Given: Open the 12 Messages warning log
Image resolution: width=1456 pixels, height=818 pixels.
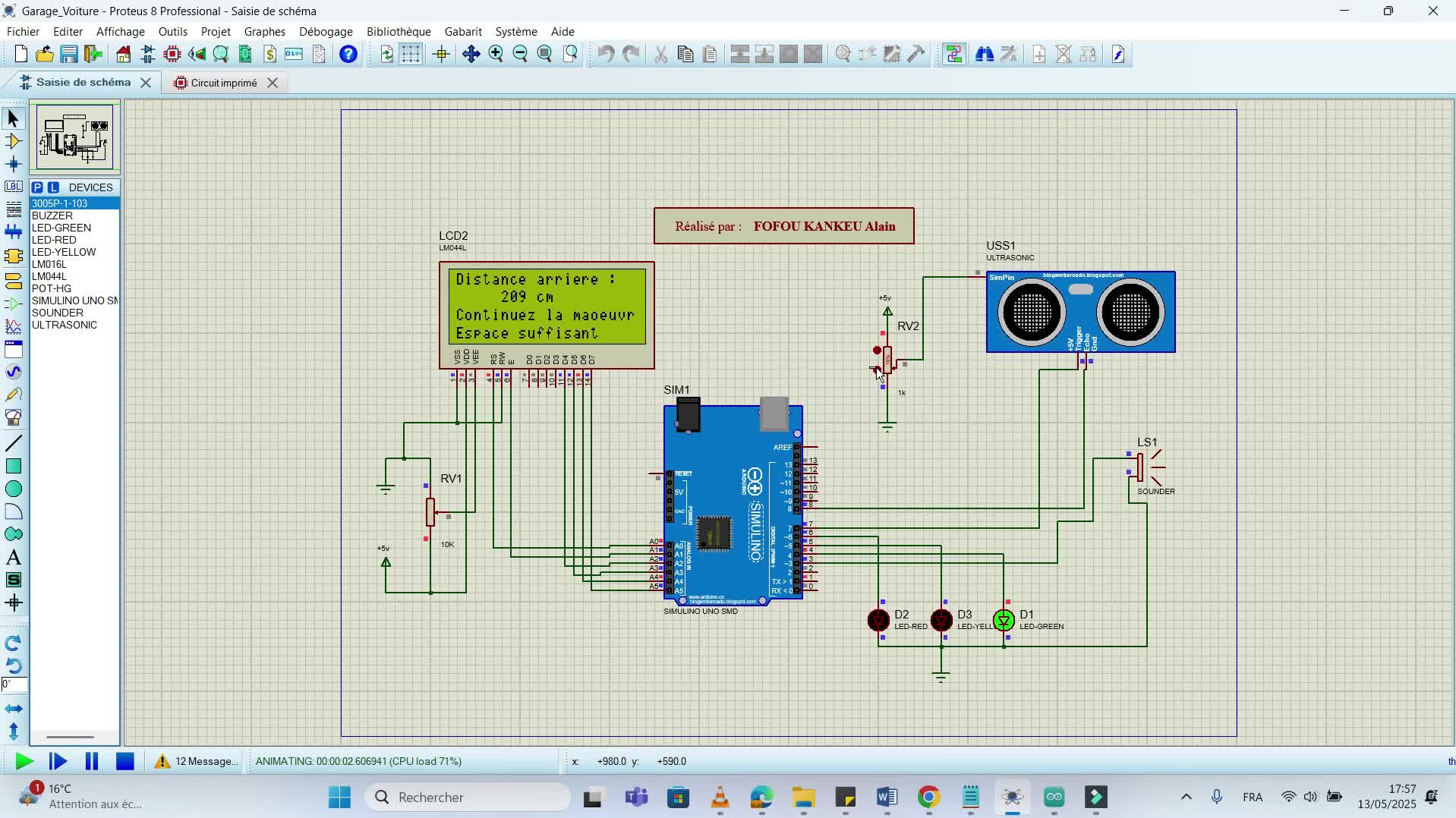Looking at the screenshot, I should (197, 761).
